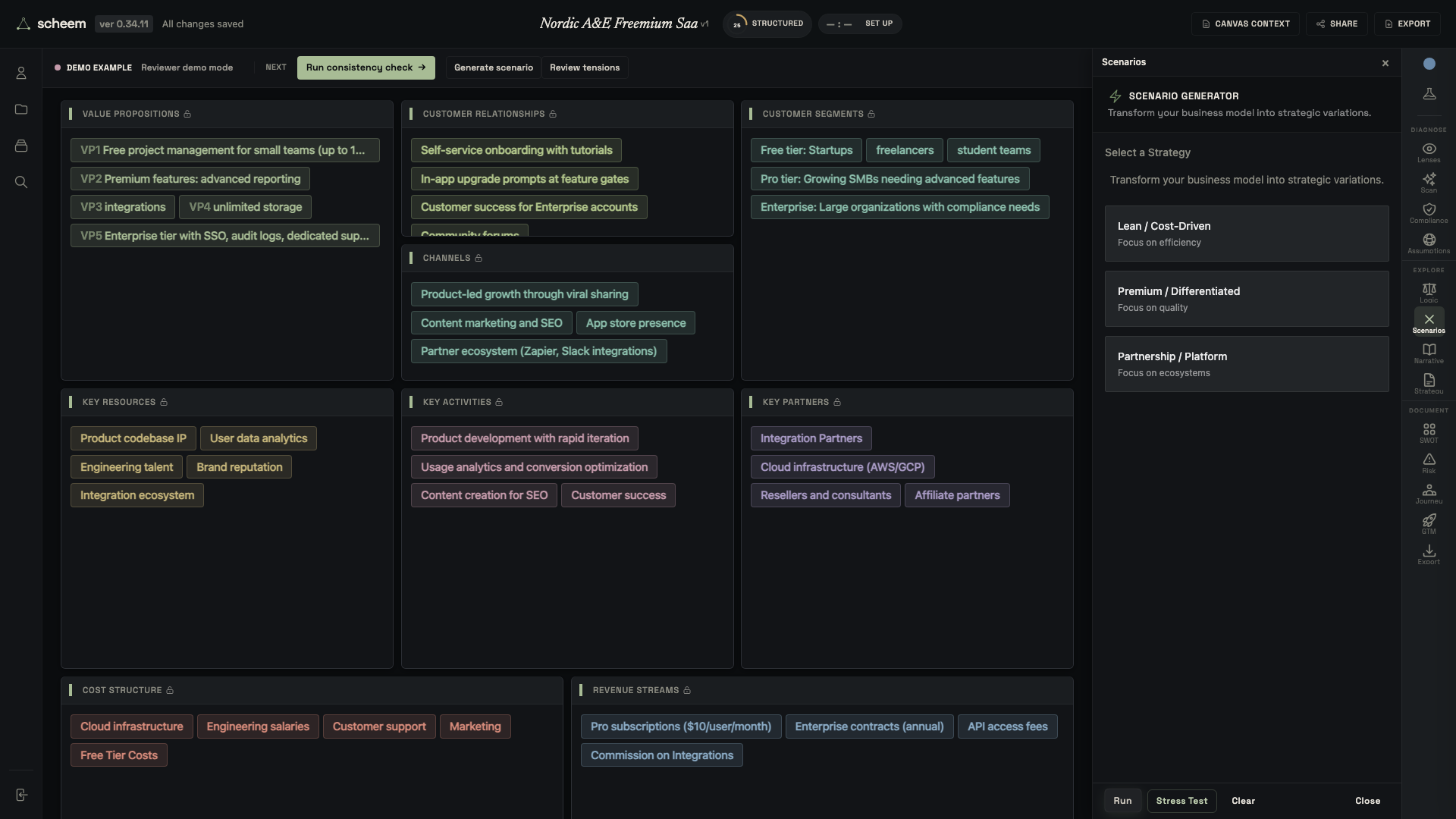Toggle lock on Customer Segments block
1456x819 pixels.
(x=871, y=114)
